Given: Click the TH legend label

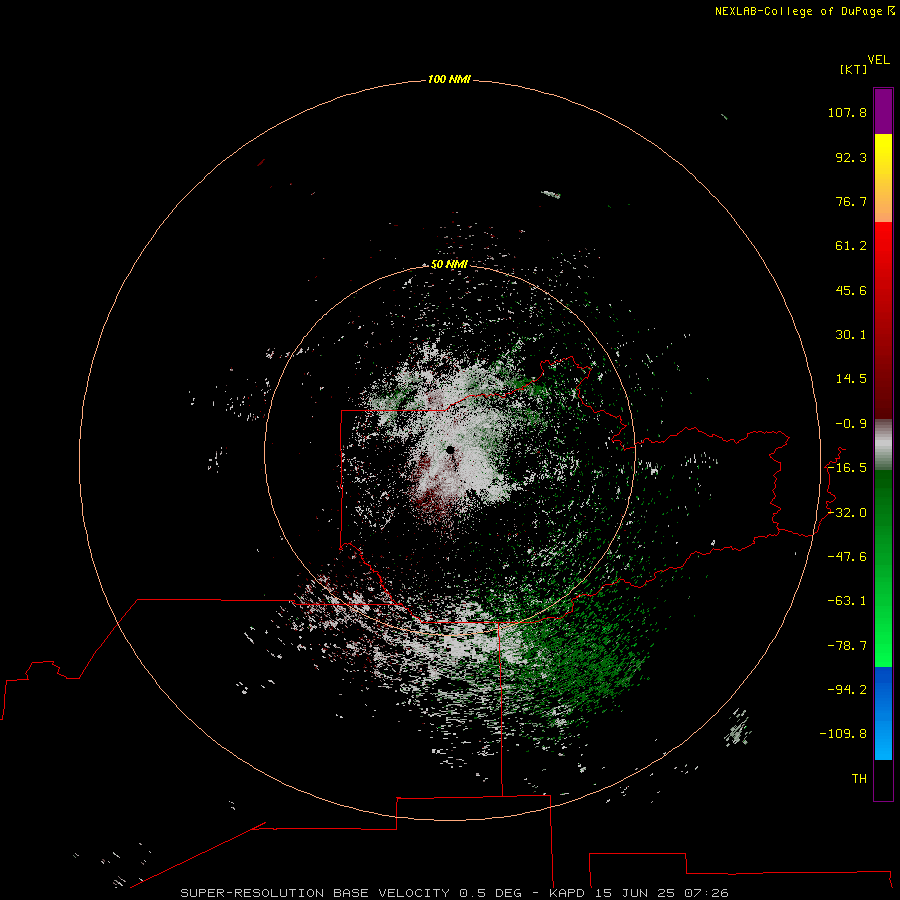Looking at the screenshot, I should tap(859, 779).
